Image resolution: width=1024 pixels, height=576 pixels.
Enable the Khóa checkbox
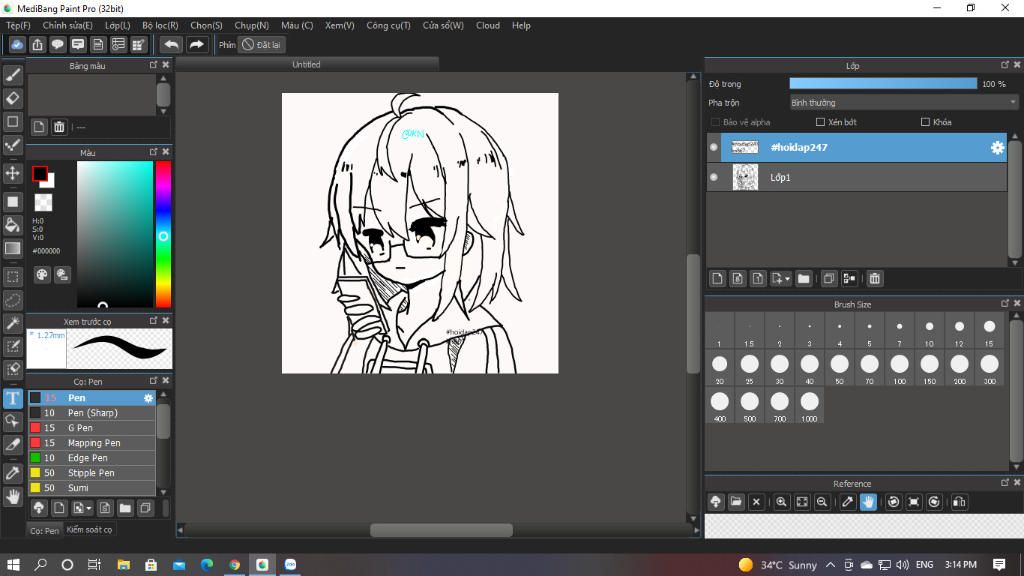coord(925,122)
